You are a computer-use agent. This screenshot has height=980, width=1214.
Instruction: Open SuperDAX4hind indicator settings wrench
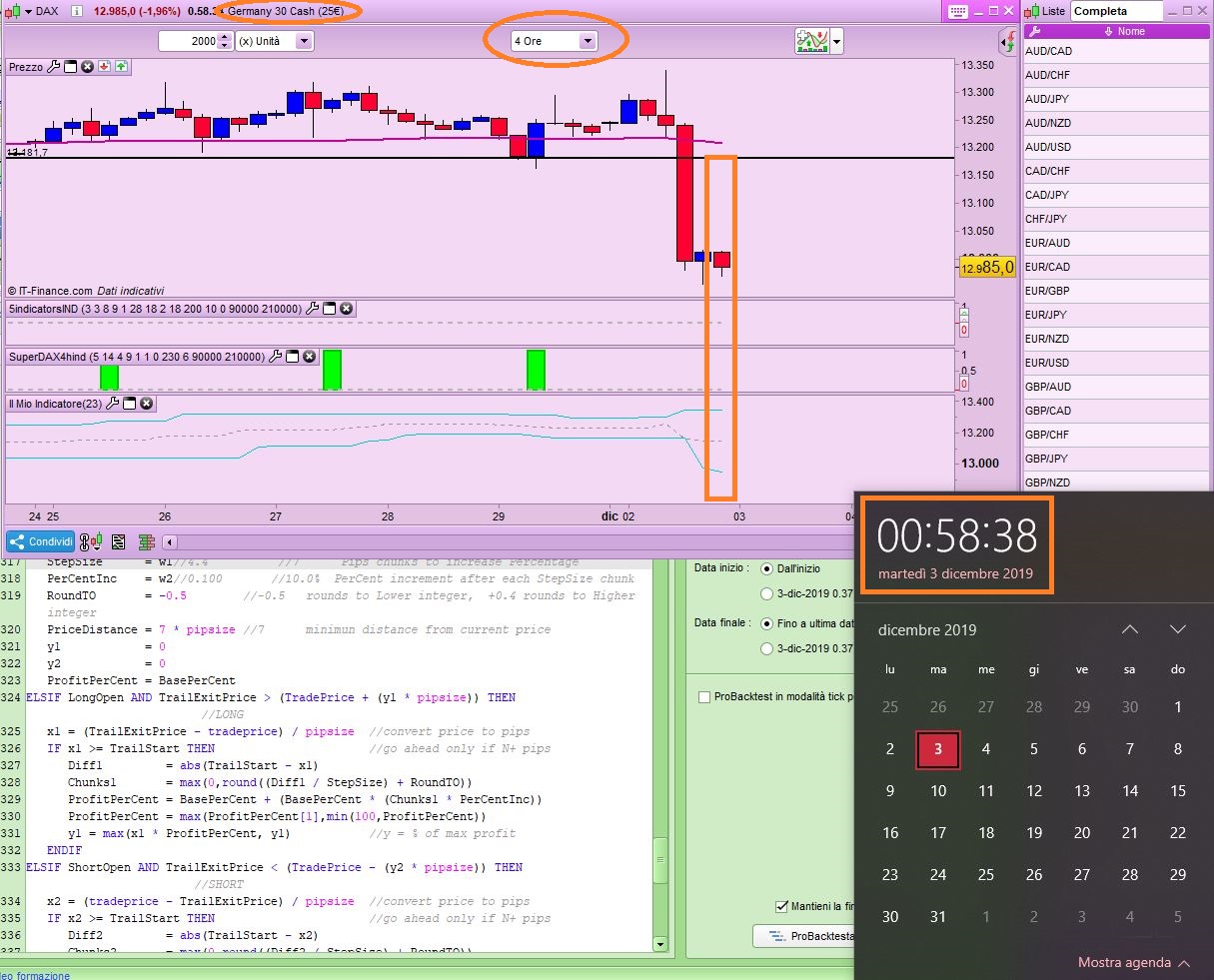pos(275,357)
